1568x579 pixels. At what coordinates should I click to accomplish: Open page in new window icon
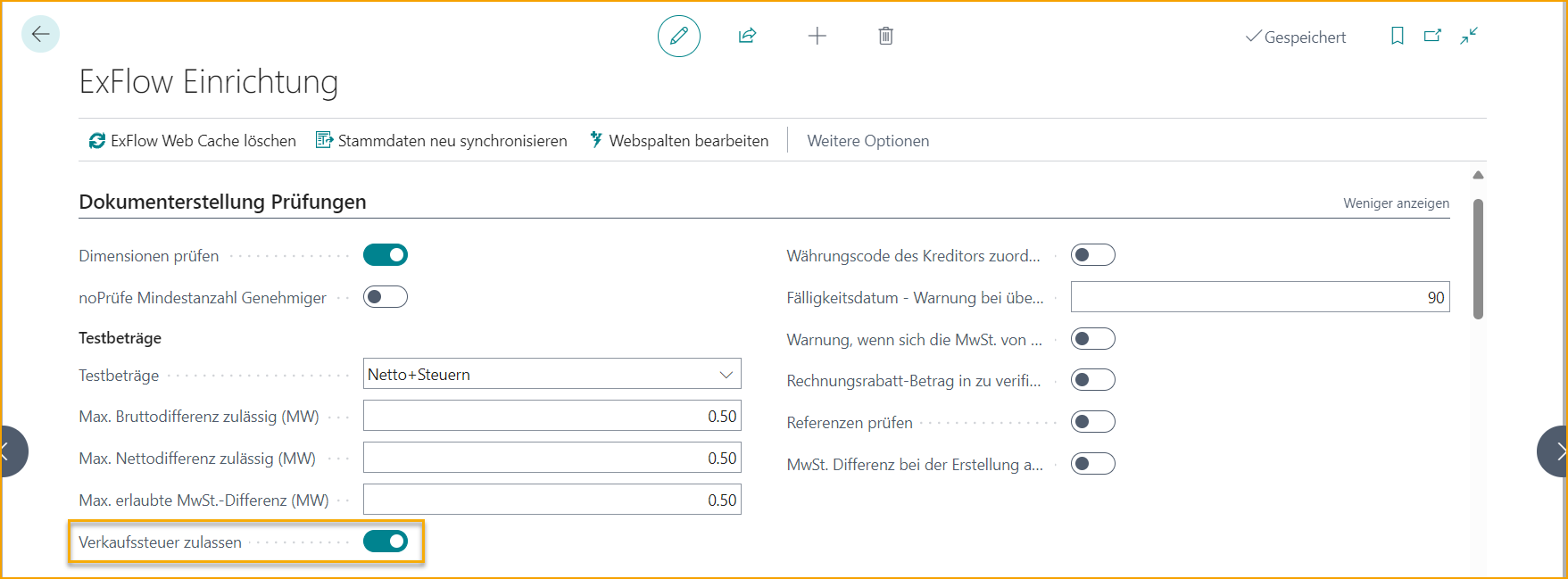1432,36
